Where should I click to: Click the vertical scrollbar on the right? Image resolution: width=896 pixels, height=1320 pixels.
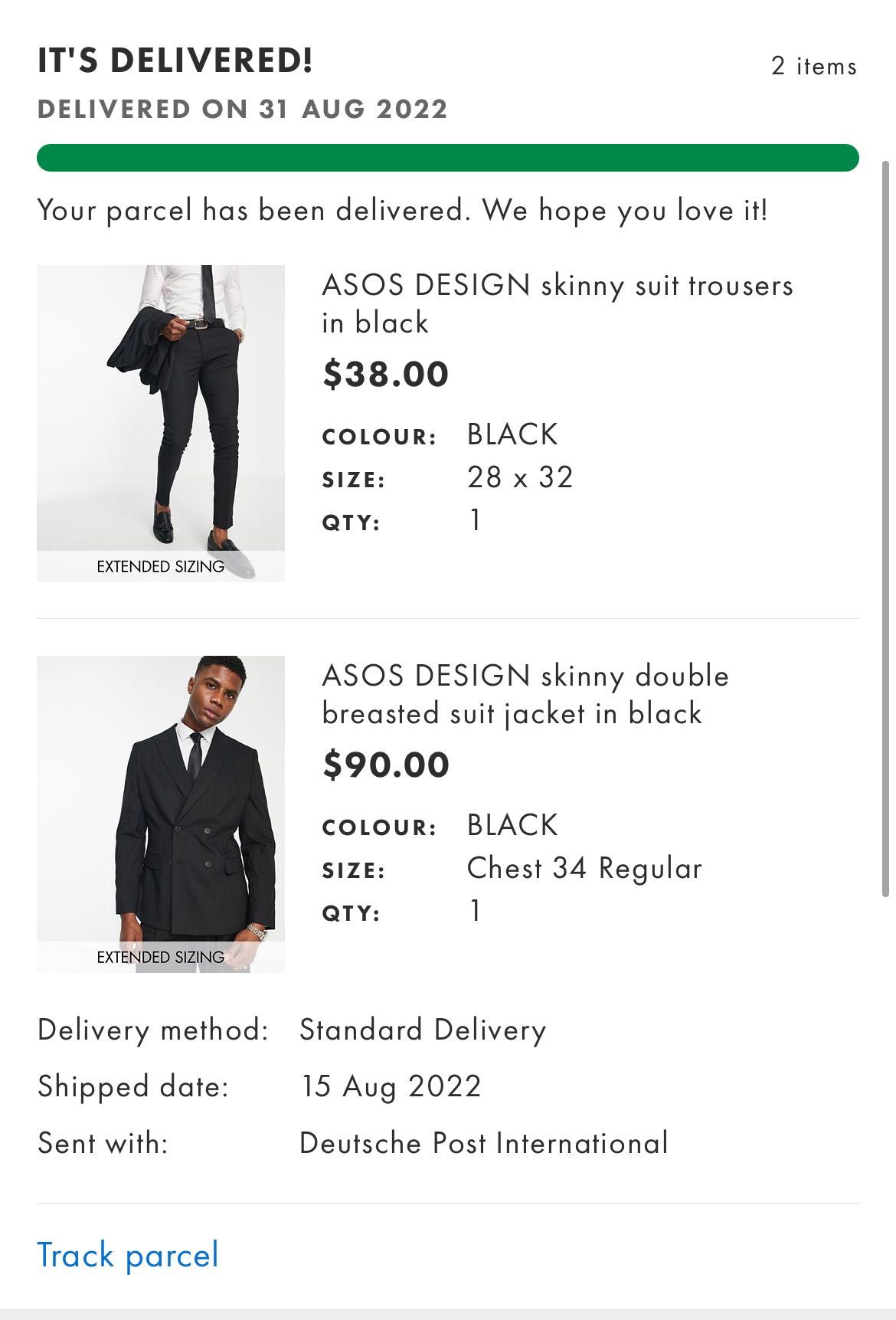click(x=886, y=529)
